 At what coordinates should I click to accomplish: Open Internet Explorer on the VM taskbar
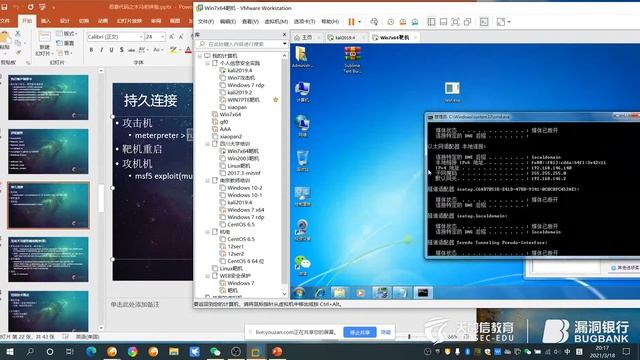[x=320, y=293]
